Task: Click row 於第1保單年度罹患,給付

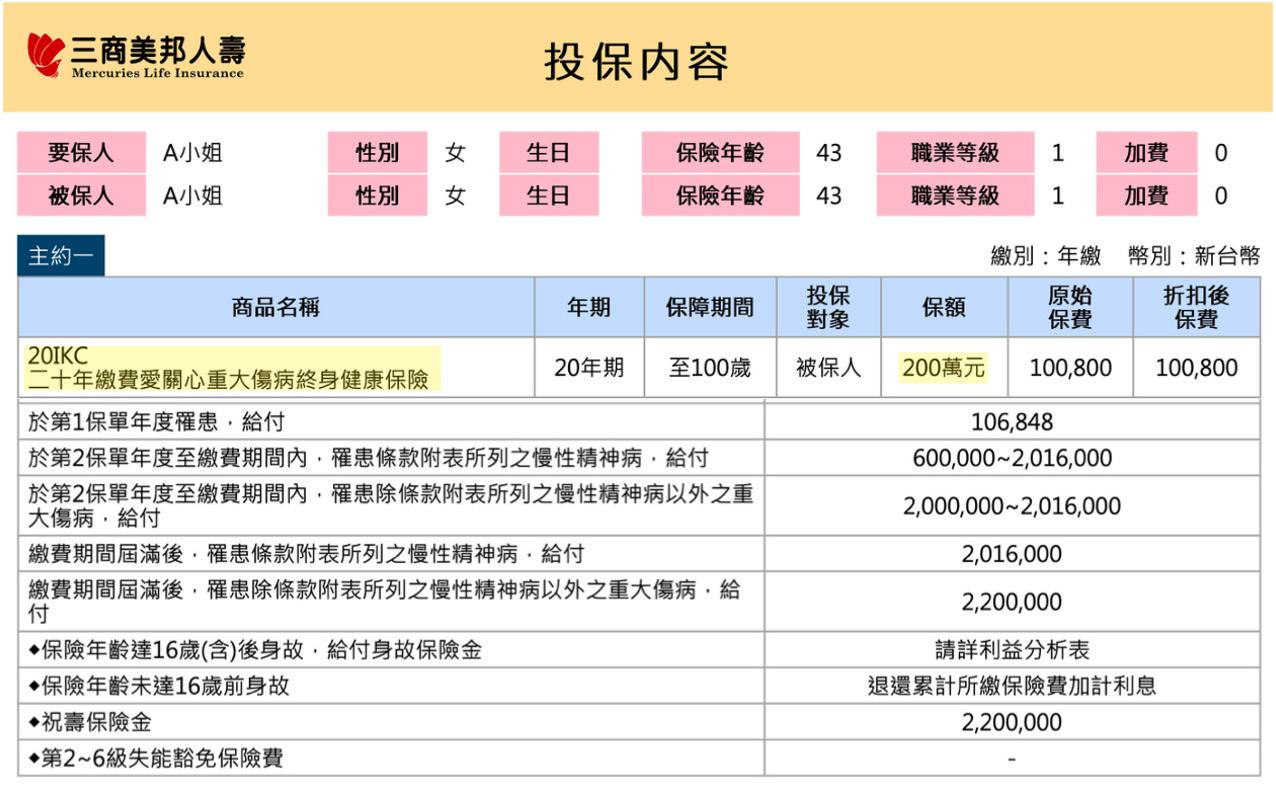Action: [x=391, y=422]
